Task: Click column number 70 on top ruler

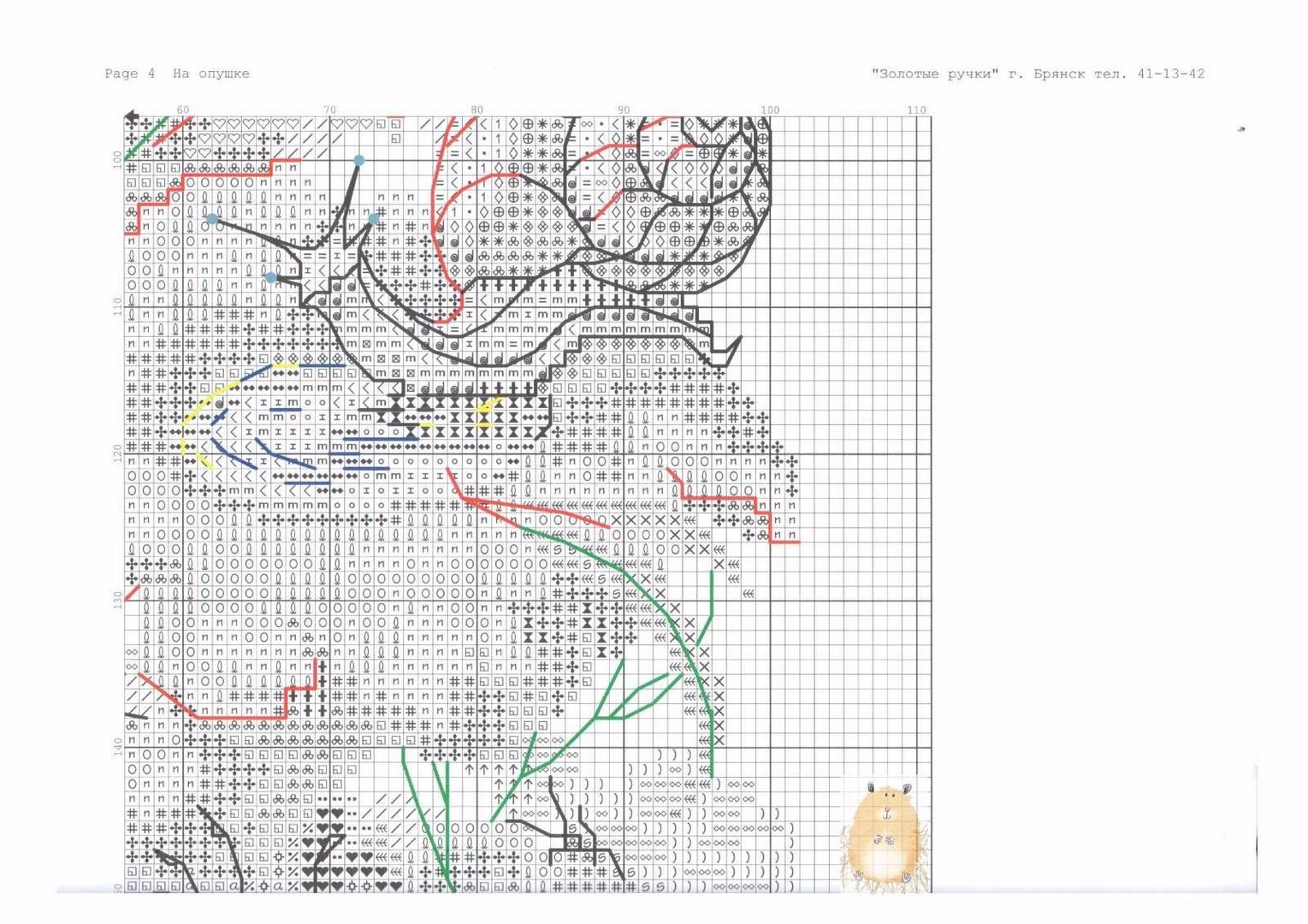Action: click(x=330, y=110)
